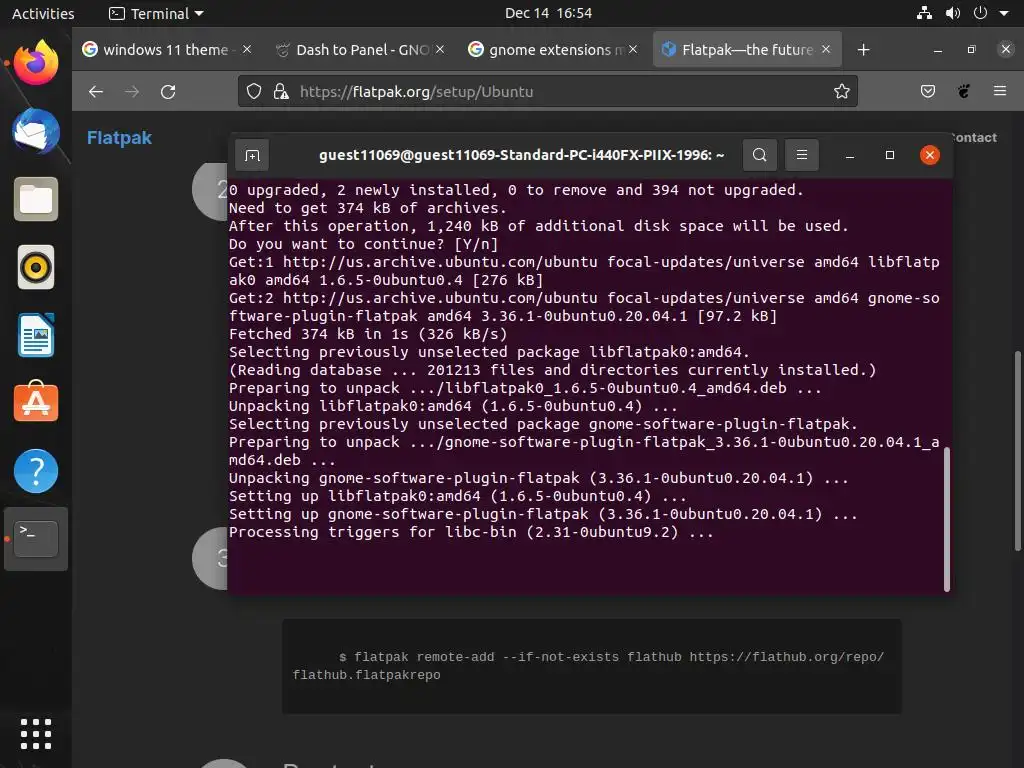Viewport: 1024px width, 768px height.
Task: Expand the system menu arrow
Action: pyautogui.click(x=1004, y=14)
